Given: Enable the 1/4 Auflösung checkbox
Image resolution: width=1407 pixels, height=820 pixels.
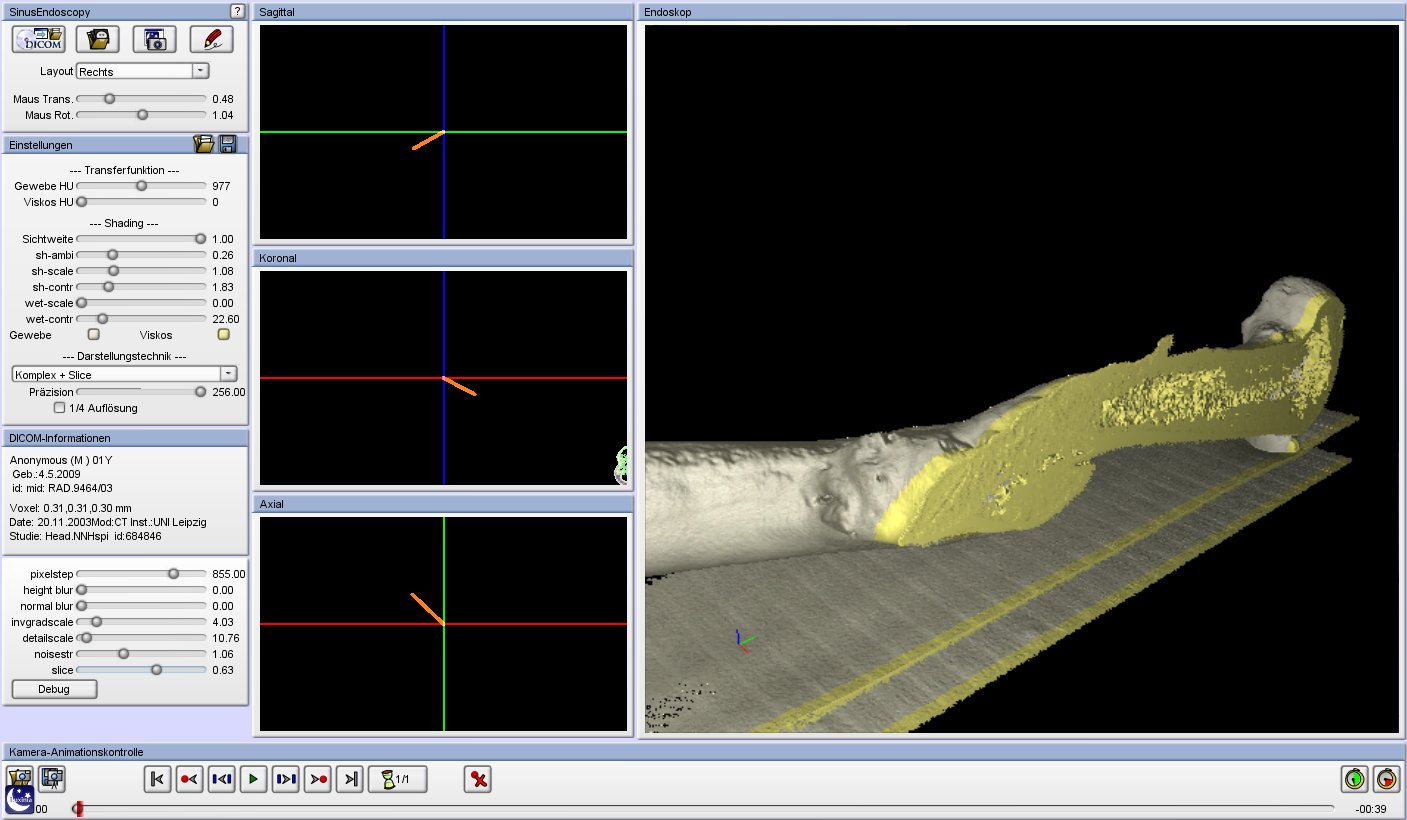Looking at the screenshot, I should (x=60, y=408).
